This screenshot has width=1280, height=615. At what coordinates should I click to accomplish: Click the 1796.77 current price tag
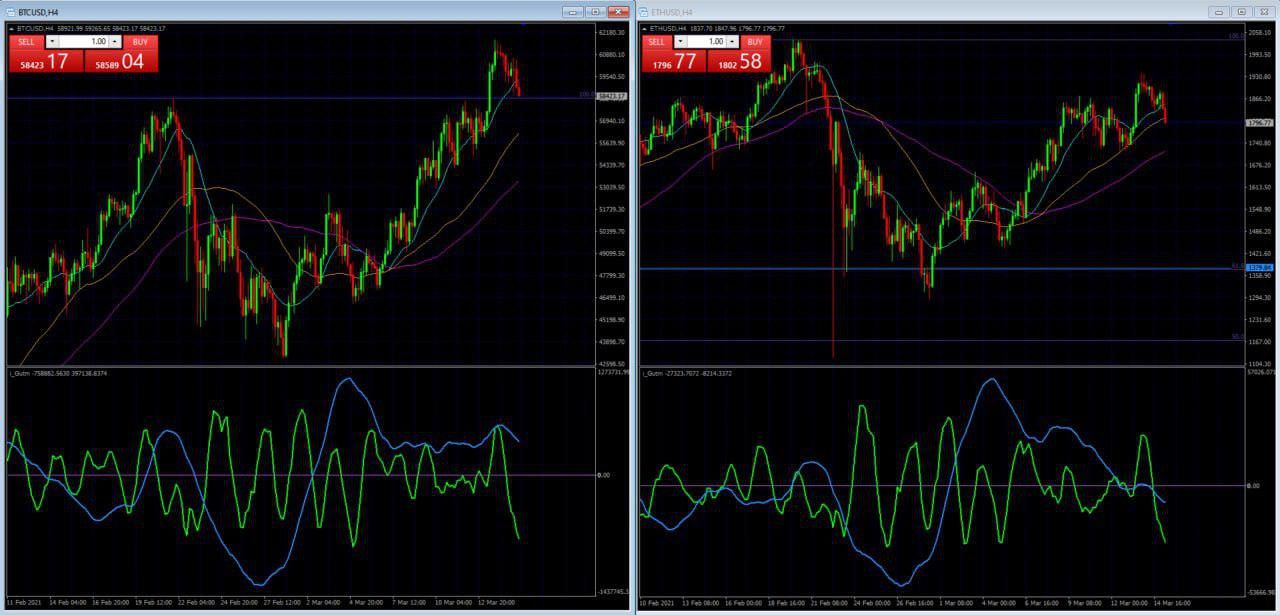[1260, 122]
